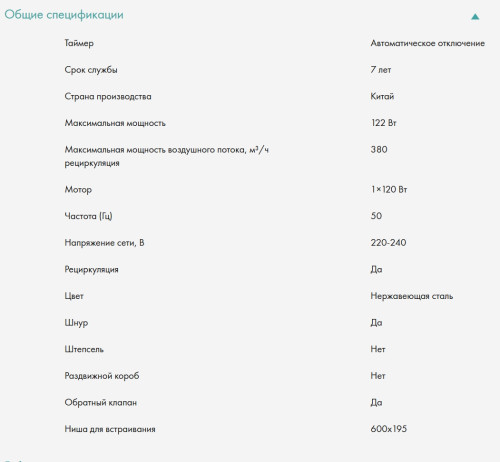Click the Китай value
Image resolution: width=500 pixels, height=462 pixels.
coord(382,96)
